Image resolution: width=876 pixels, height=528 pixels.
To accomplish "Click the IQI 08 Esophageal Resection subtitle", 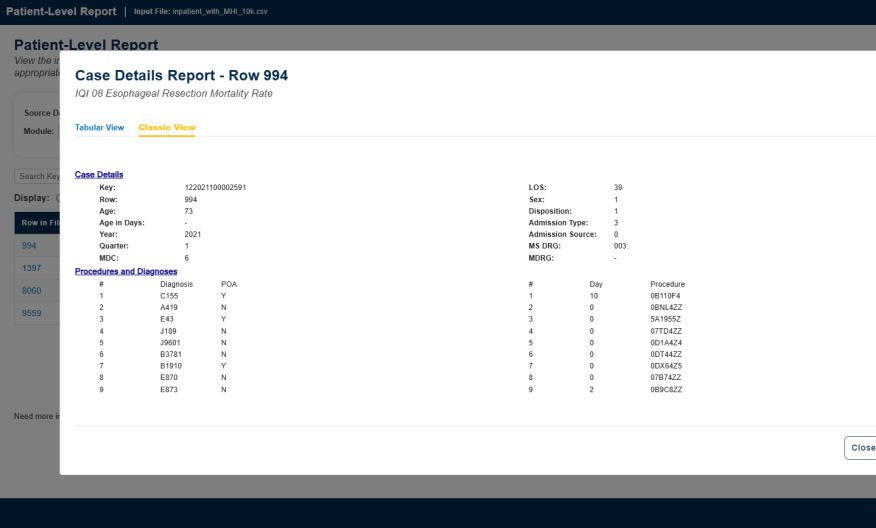I will click(173, 94).
